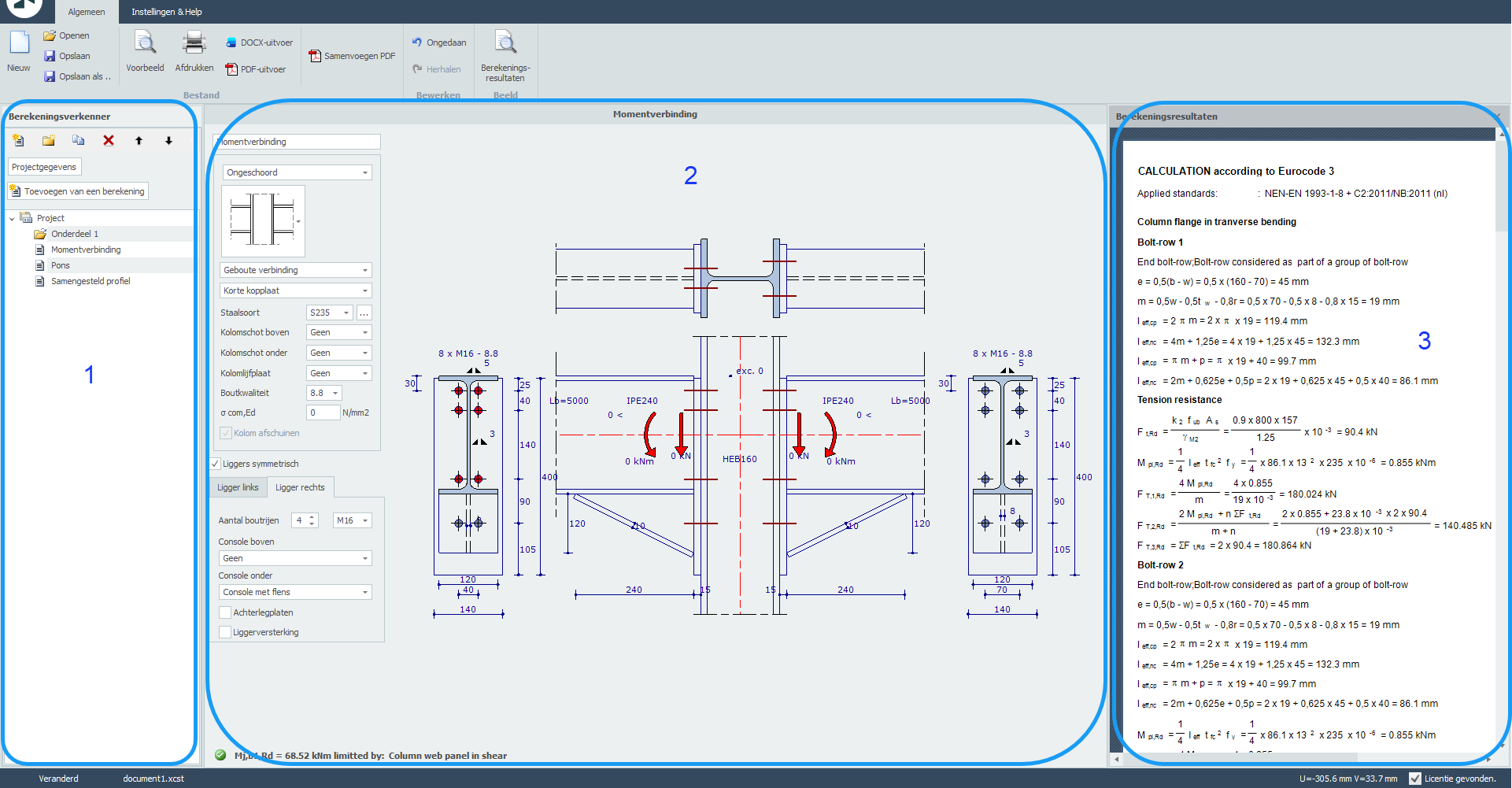Increase the Aantal boutrijen stepper value
The width and height of the screenshot is (1512, 788).
[x=312, y=517]
